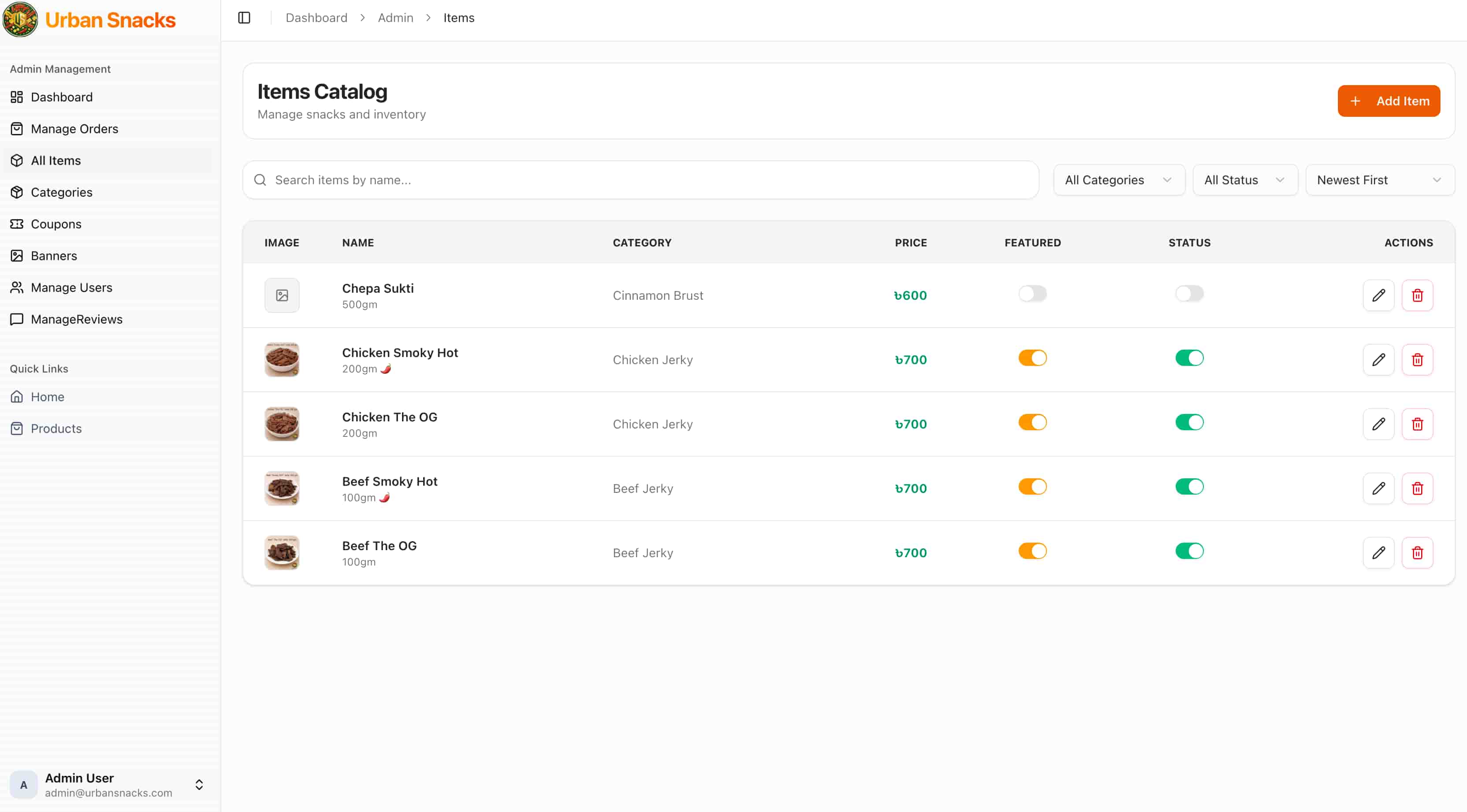This screenshot has height=812, width=1467.
Task: Edit the Chicken Smoky Hot item
Action: pos(1378,359)
